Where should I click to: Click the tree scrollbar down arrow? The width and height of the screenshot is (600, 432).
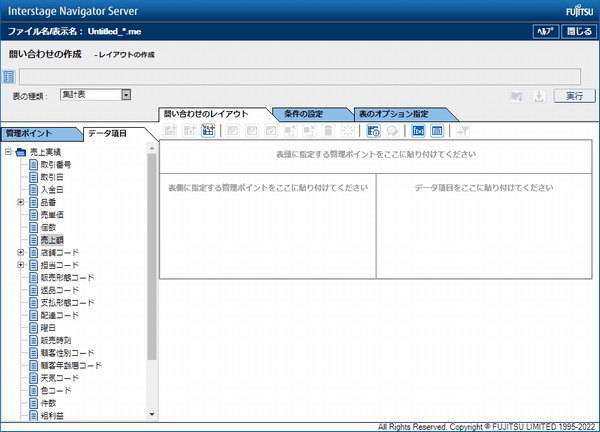click(x=152, y=414)
